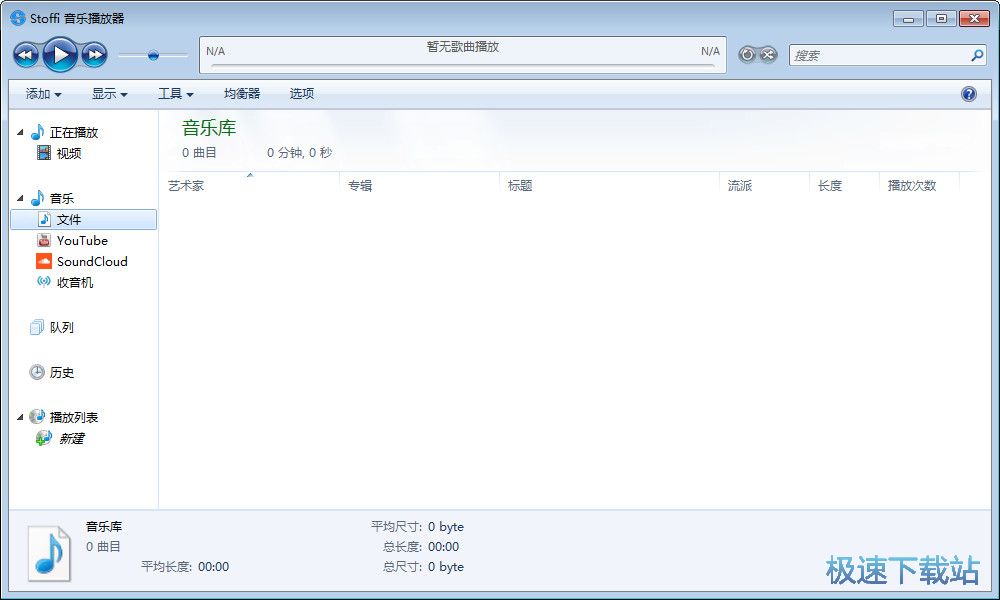Open the 添加 dropdown menu
The height and width of the screenshot is (600, 1000).
pyautogui.click(x=43, y=93)
